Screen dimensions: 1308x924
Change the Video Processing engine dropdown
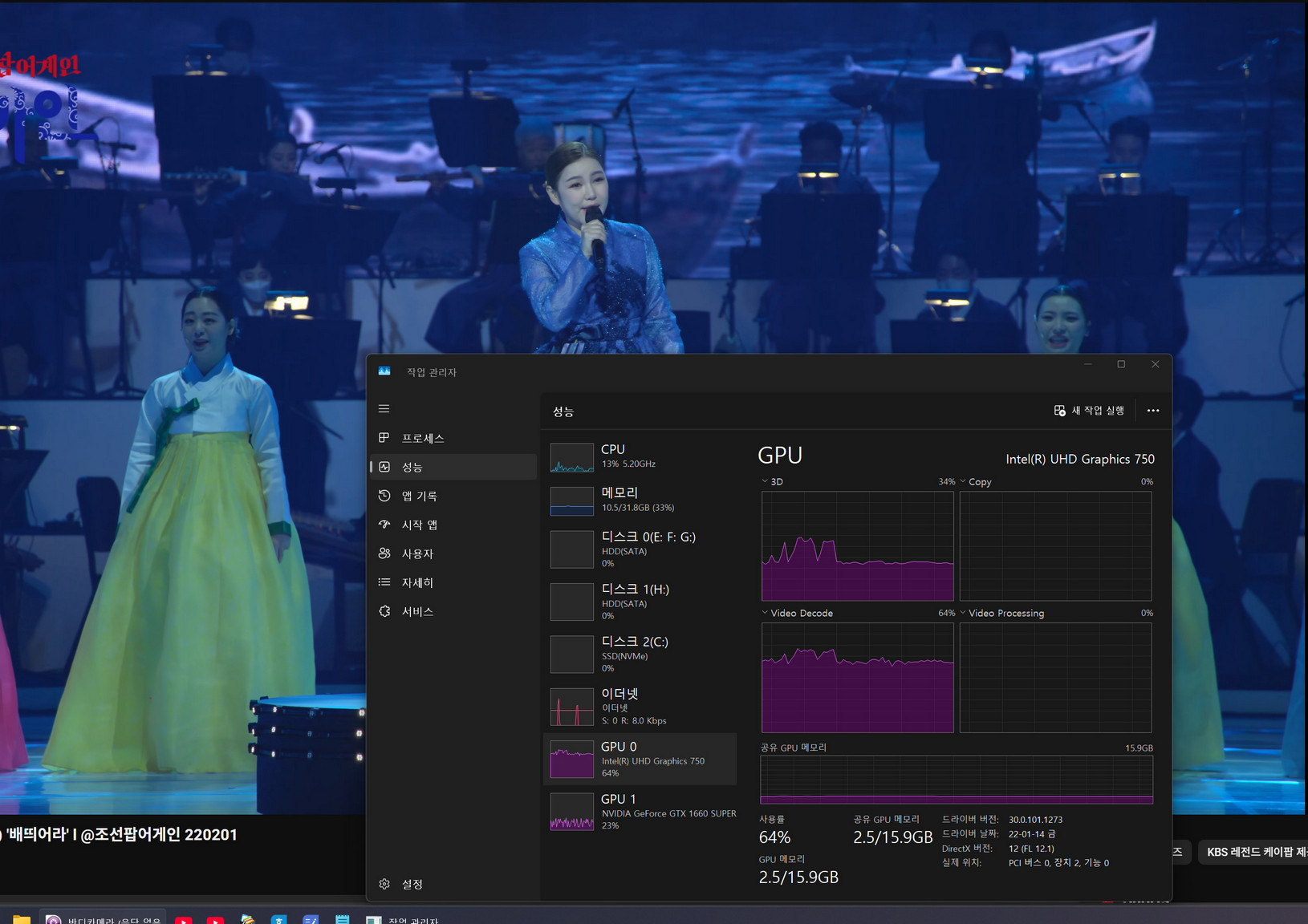(x=1001, y=613)
